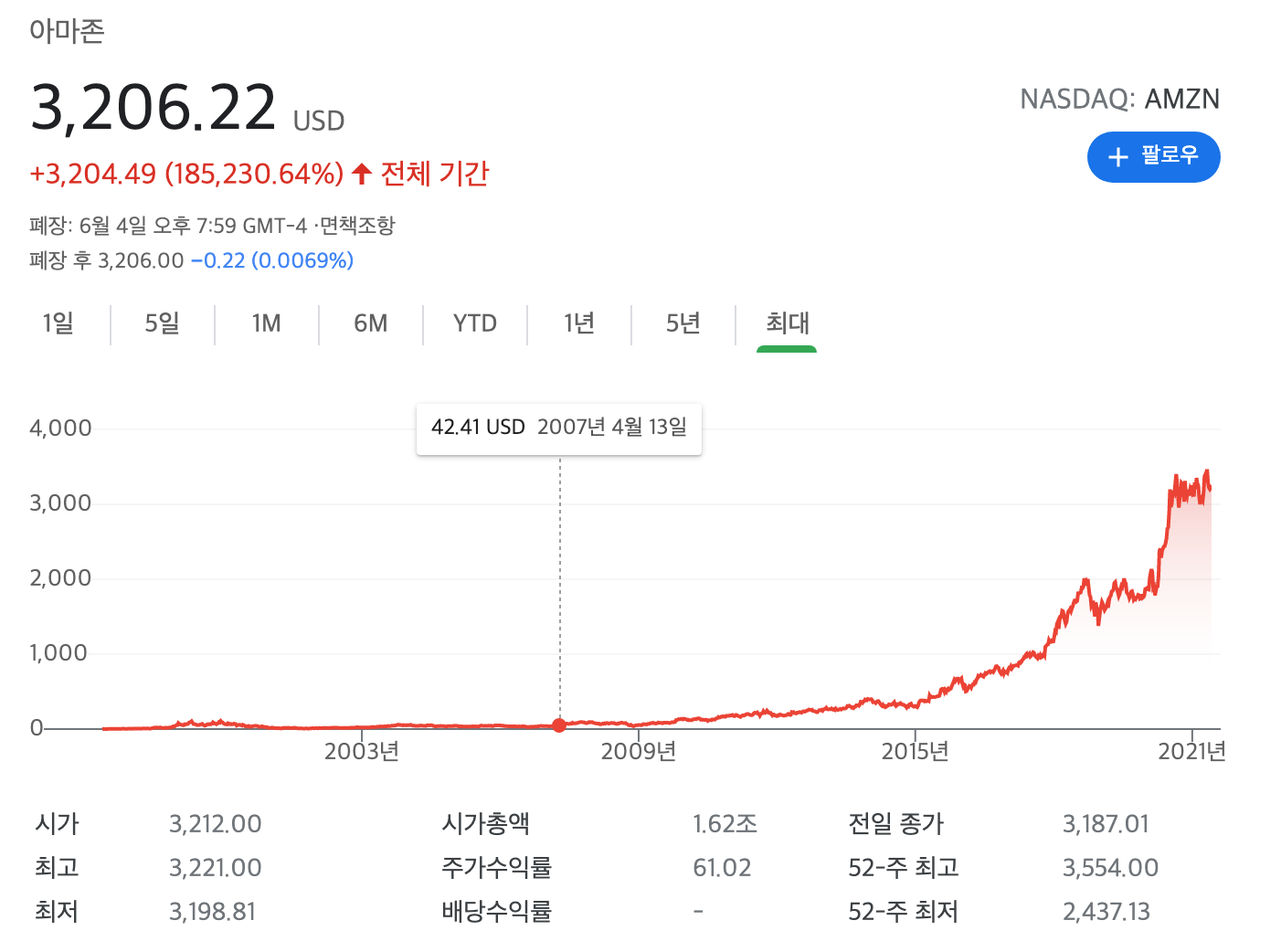Click the 42.41 USD price tooltip

click(558, 428)
